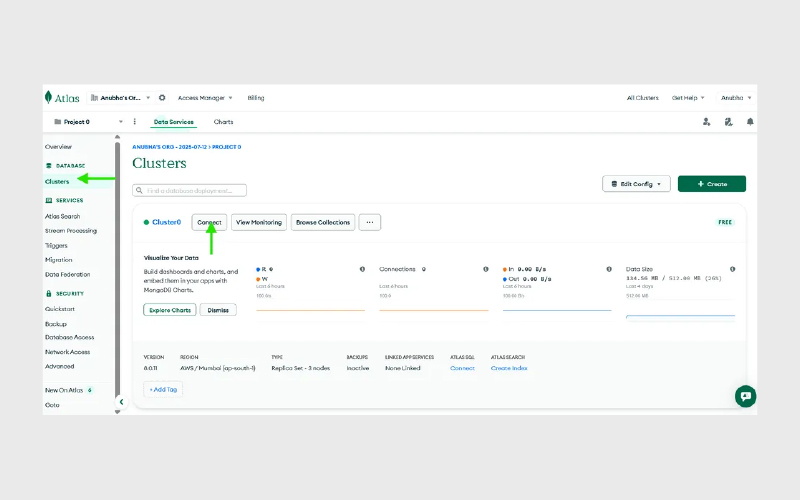Dismiss the Visualize Your Data prompt

(218, 310)
